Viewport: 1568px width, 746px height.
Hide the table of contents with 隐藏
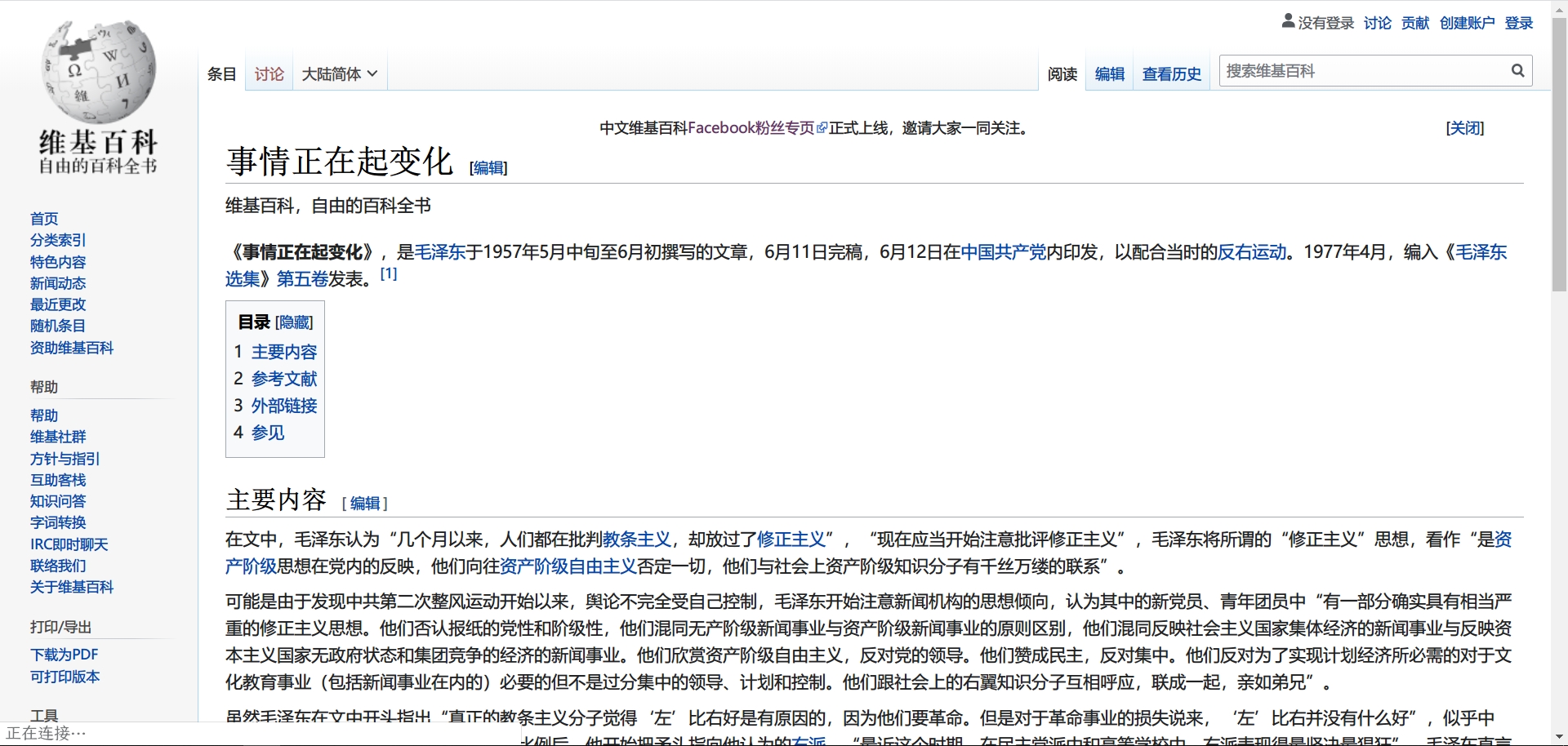coord(294,322)
